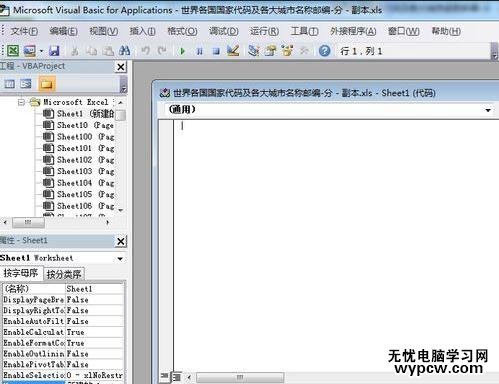
Task: Toggle Design Mode icon
Action: (233, 51)
